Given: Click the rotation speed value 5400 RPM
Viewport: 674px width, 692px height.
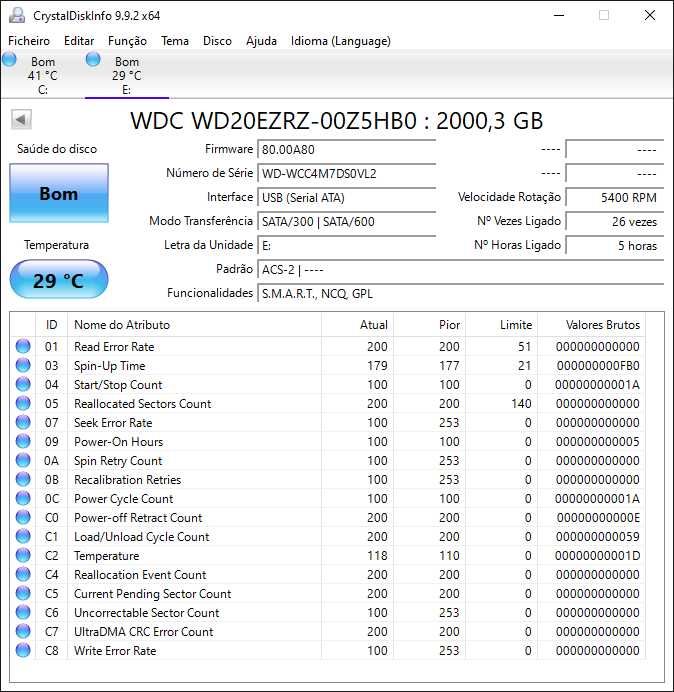Looking at the screenshot, I should (614, 197).
